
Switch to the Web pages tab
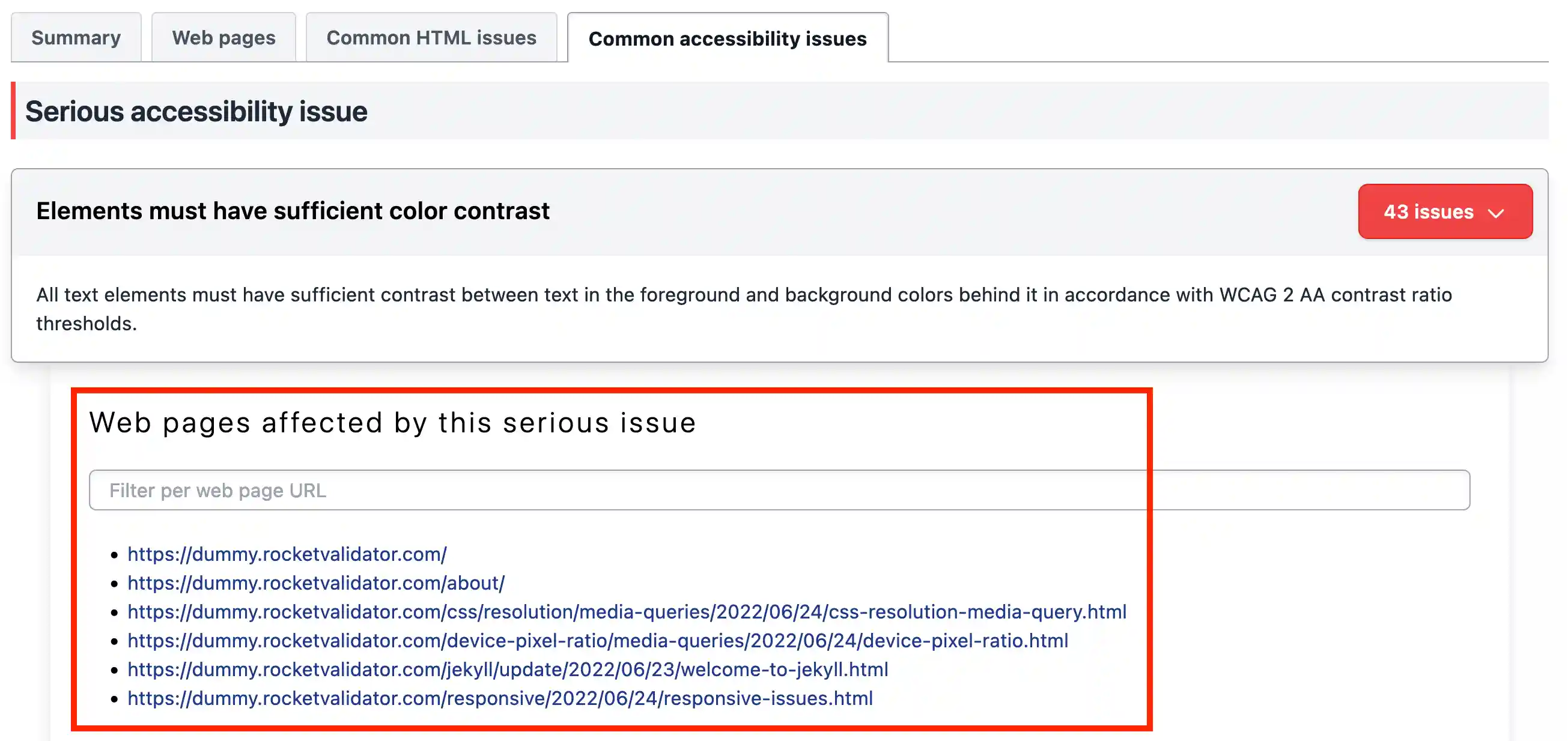[x=223, y=38]
